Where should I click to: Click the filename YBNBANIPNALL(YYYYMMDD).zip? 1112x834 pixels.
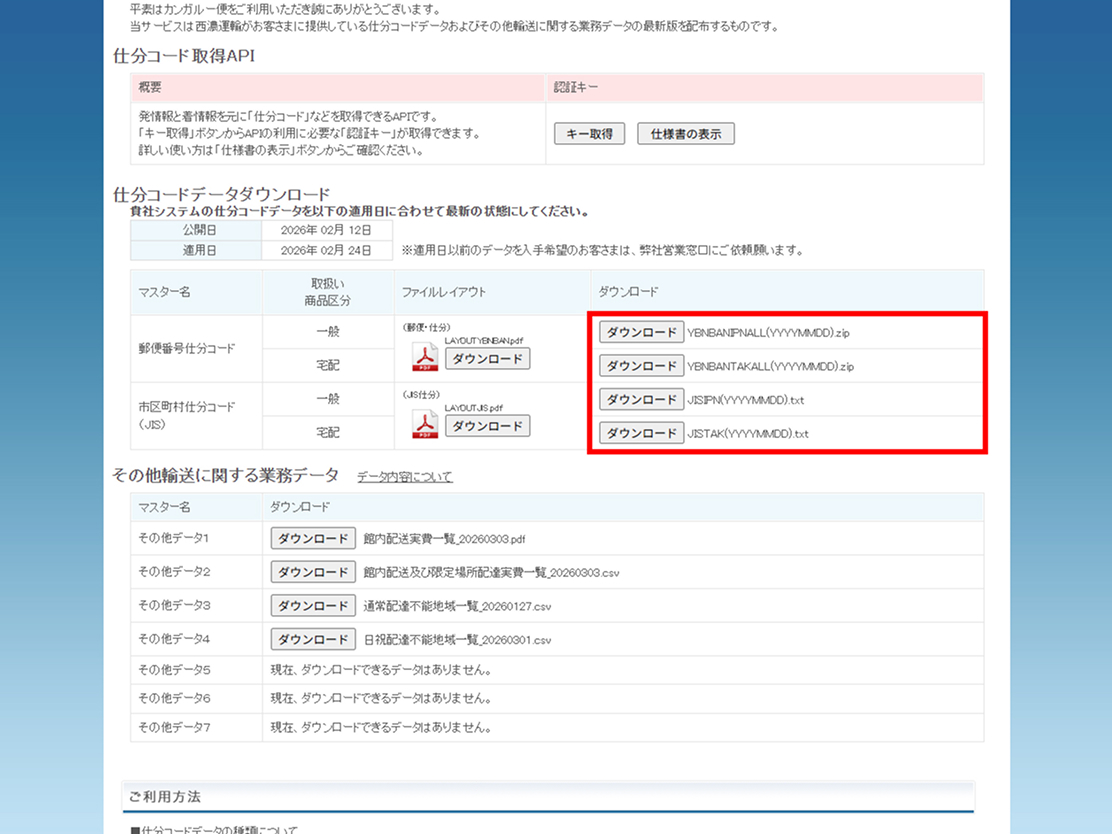tap(768, 333)
